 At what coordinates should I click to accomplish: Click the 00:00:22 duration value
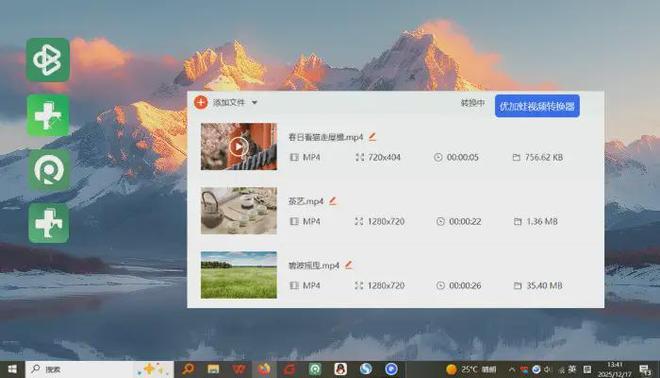[465, 221]
